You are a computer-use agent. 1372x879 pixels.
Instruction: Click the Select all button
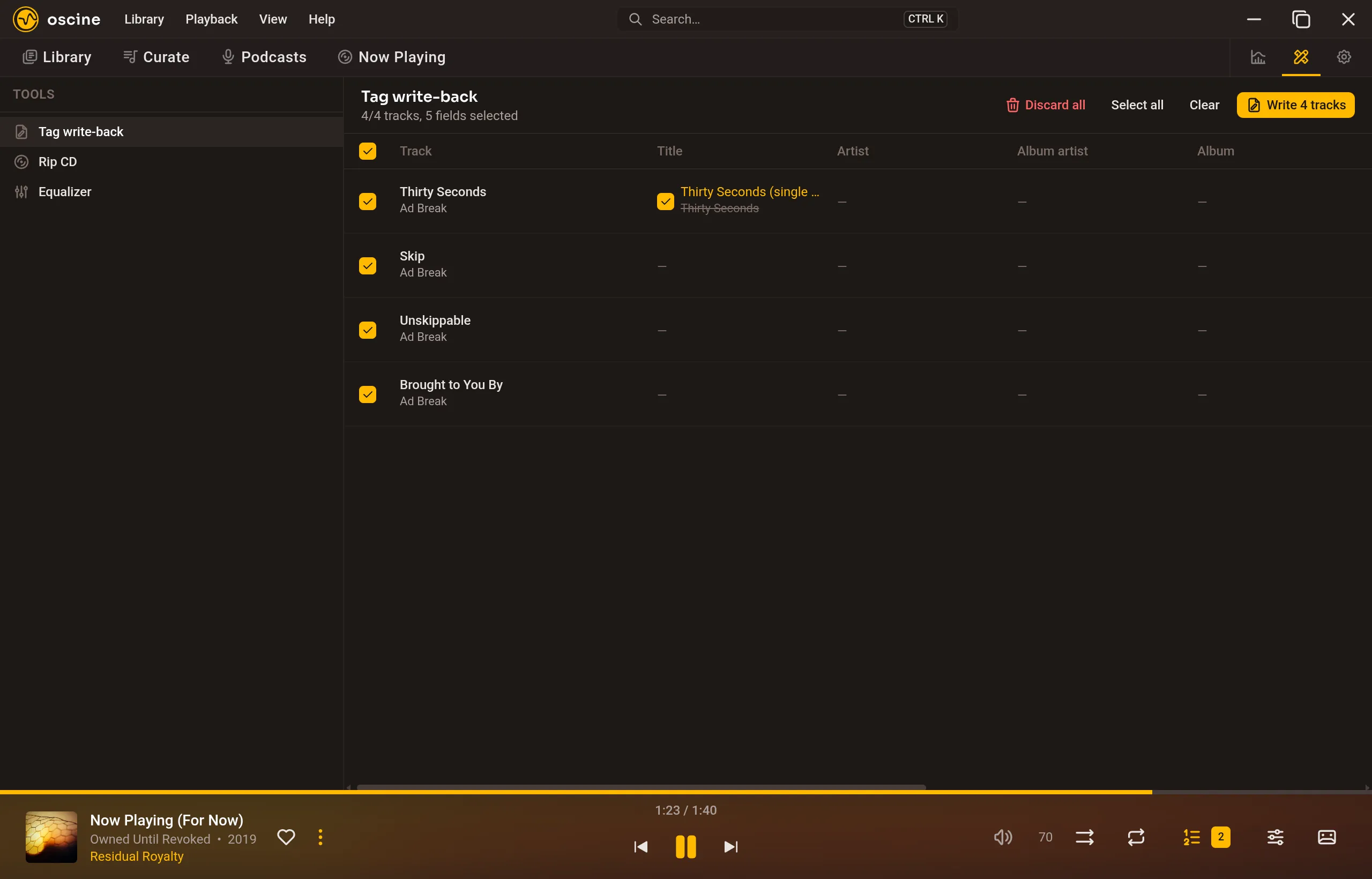click(x=1136, y=105)
